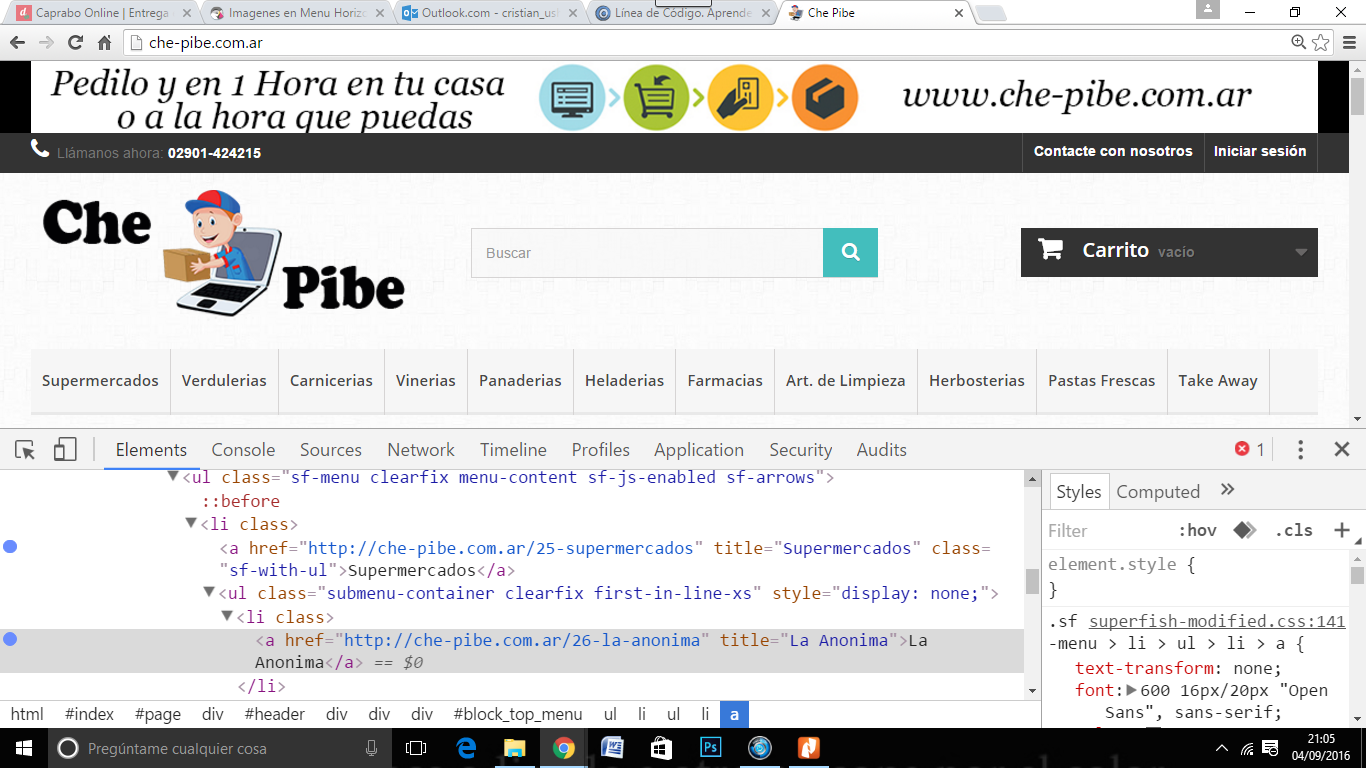The height and width of the screenshot is (768, 1366).
Task: Open the Windows Start menu
Action: click(x=23, y=748)
